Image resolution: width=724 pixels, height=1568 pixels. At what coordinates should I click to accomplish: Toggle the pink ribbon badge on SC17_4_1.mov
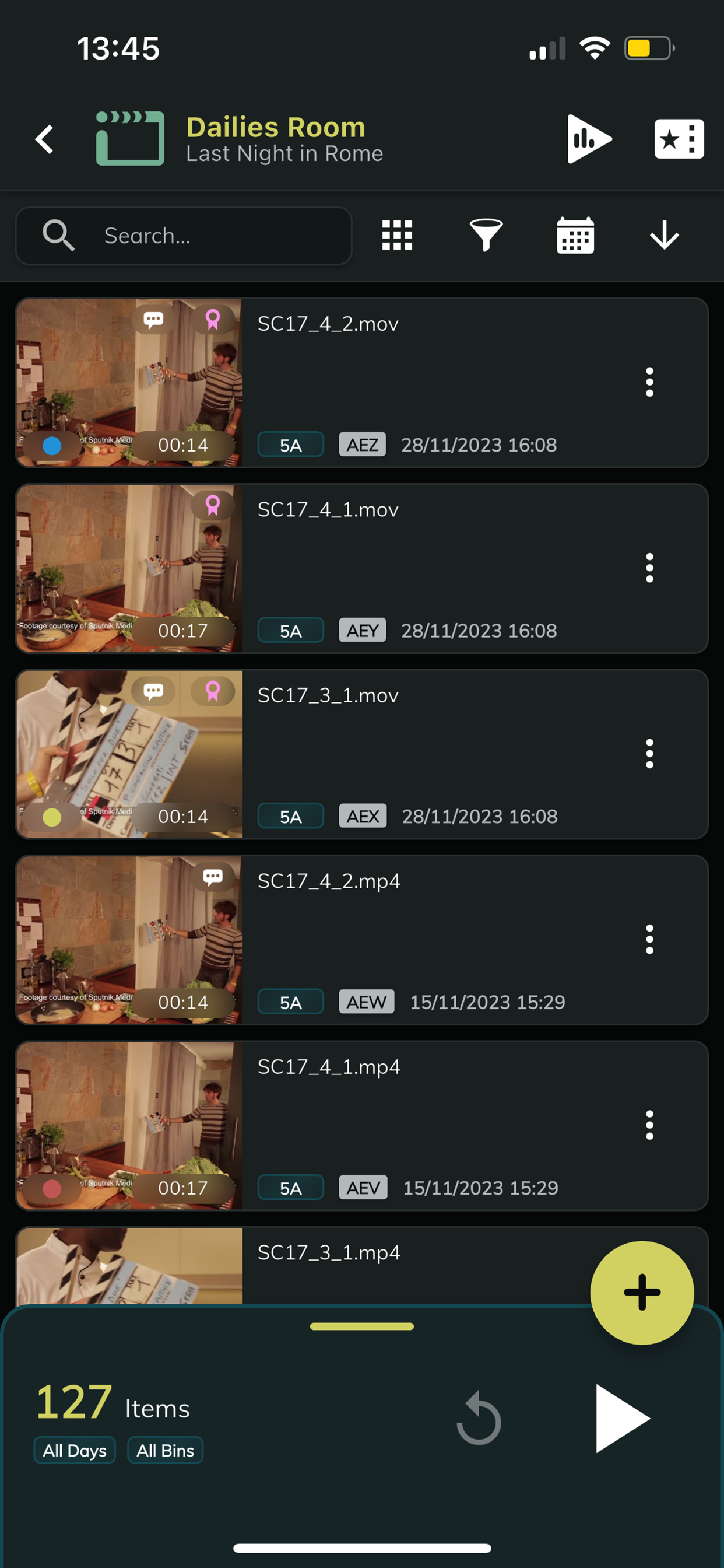pyautogui.click(x=212, y=505)
